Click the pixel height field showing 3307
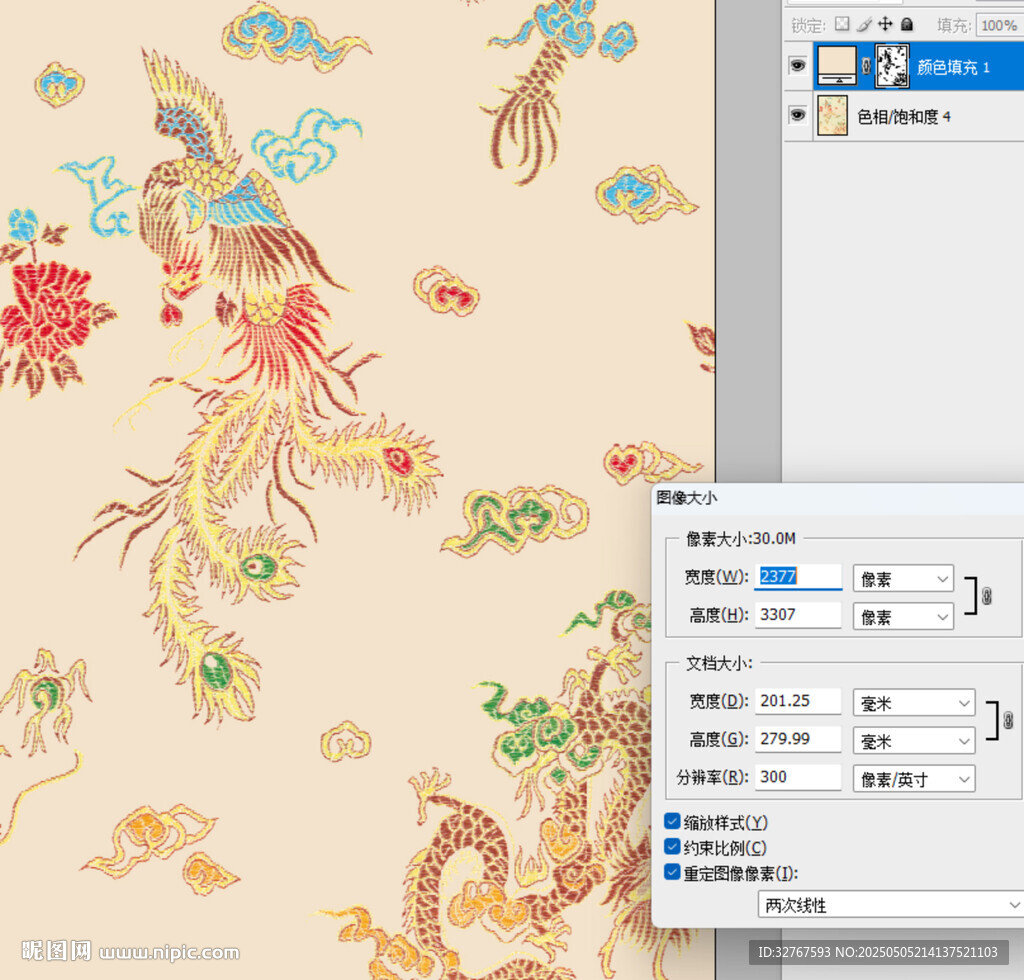Image resolution: width=1024 pixels, height=980 pixels. point(798,615)
